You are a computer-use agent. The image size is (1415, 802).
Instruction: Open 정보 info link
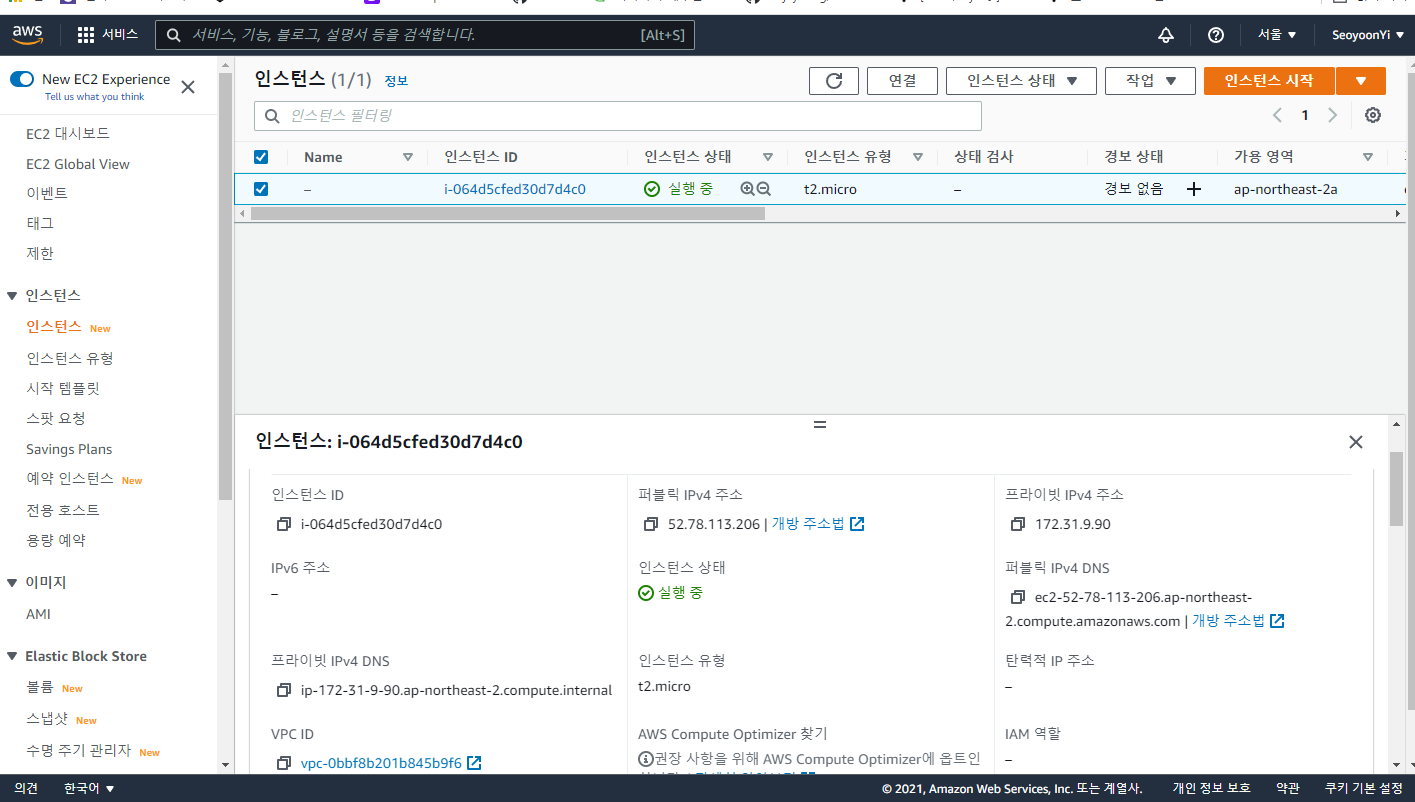[396, 81]
